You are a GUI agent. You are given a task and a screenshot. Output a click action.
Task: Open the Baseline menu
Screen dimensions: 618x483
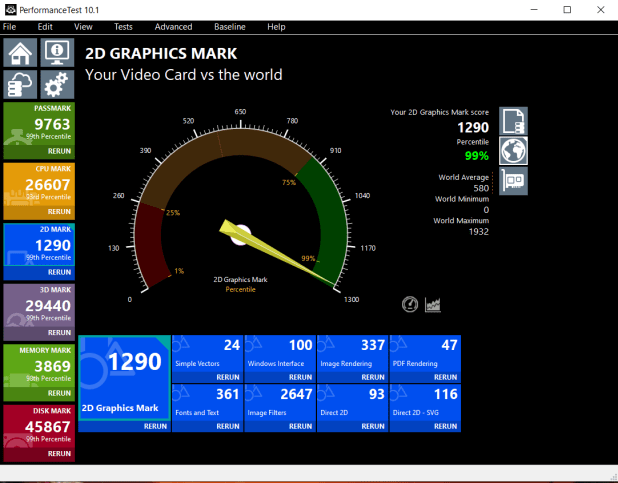click(x=230, y=27)
